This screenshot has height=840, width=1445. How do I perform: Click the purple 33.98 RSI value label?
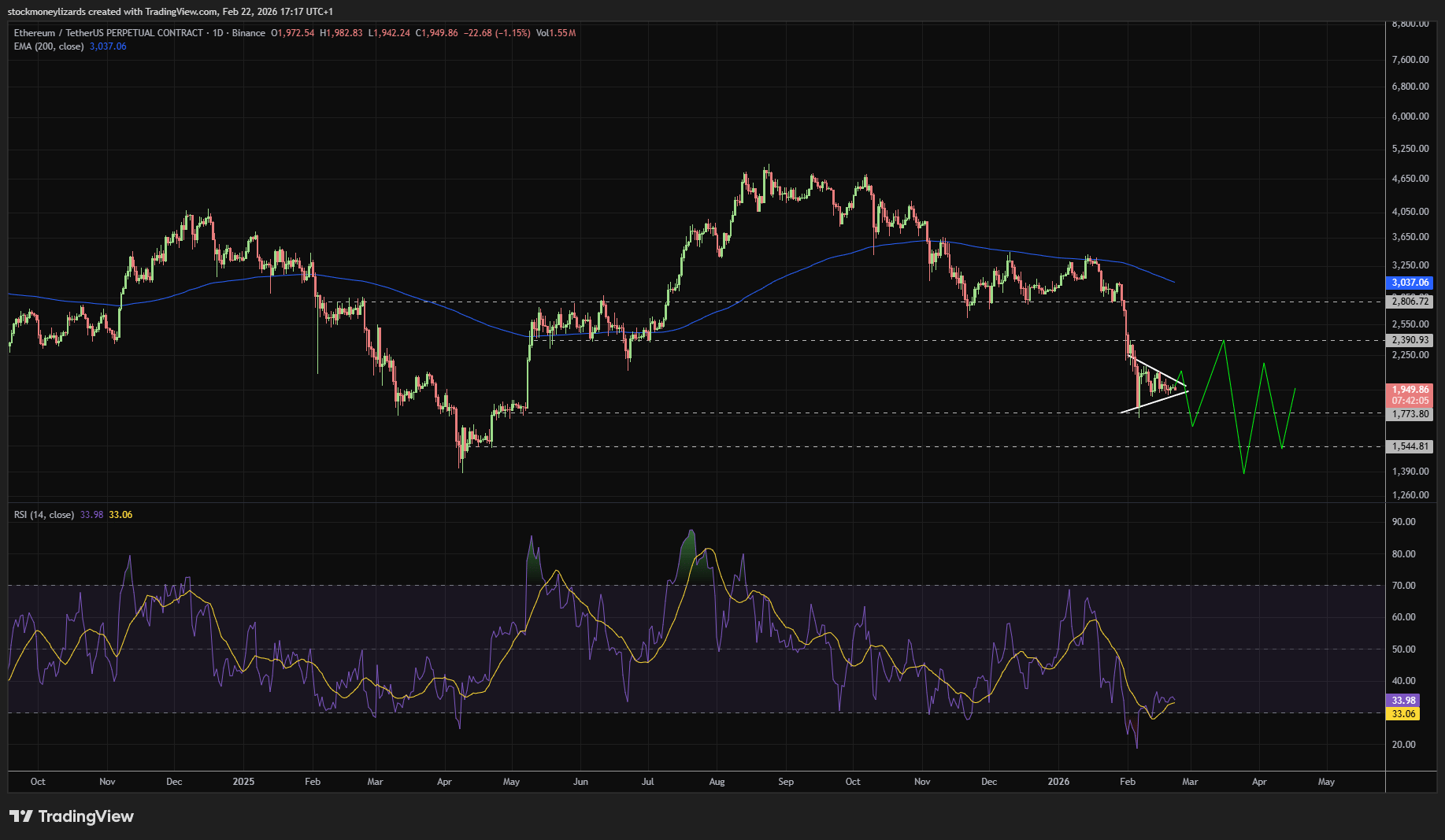pyautogui.click(x=1403, y=701)
